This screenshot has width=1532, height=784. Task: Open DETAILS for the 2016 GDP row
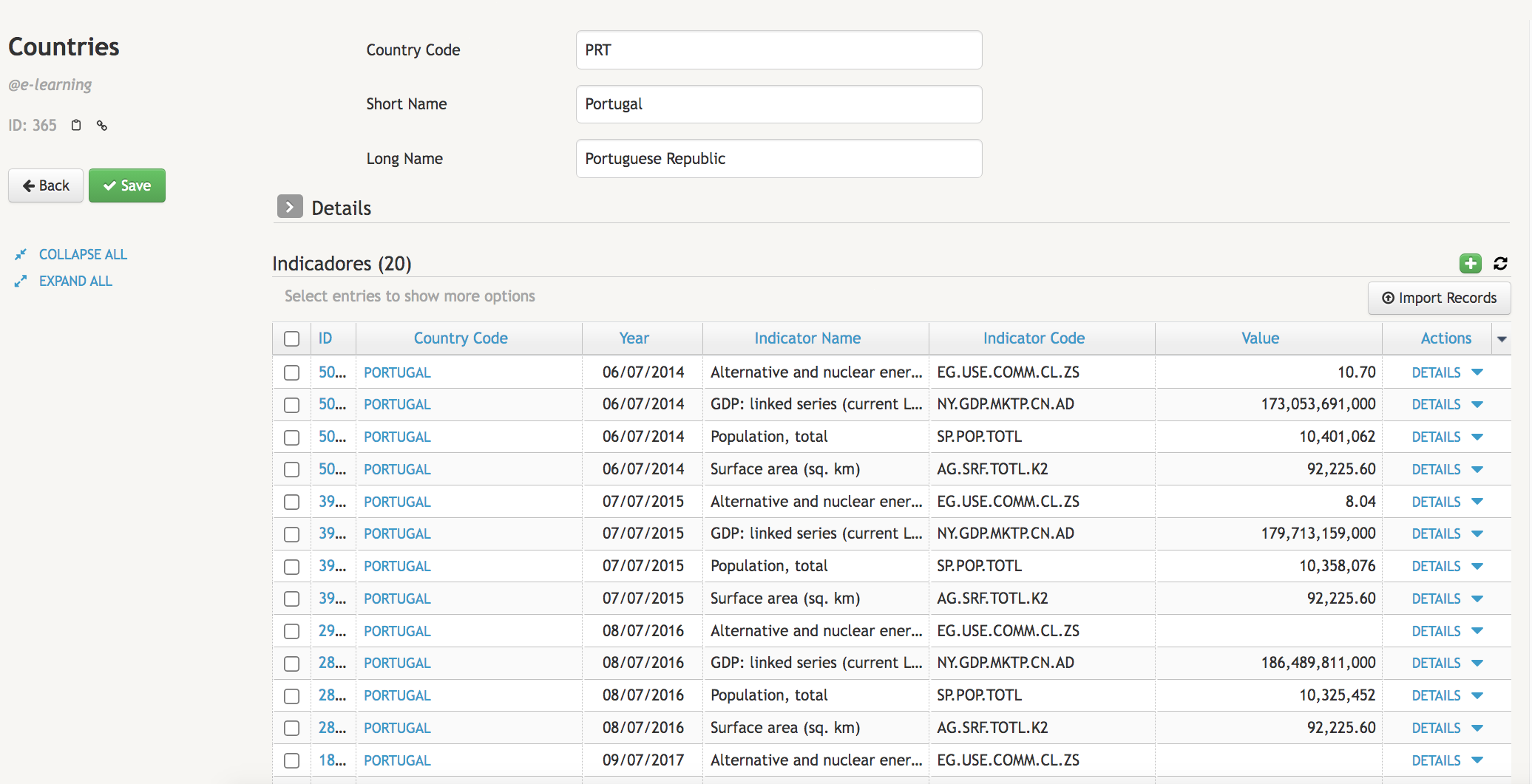tap(1436, 664)
